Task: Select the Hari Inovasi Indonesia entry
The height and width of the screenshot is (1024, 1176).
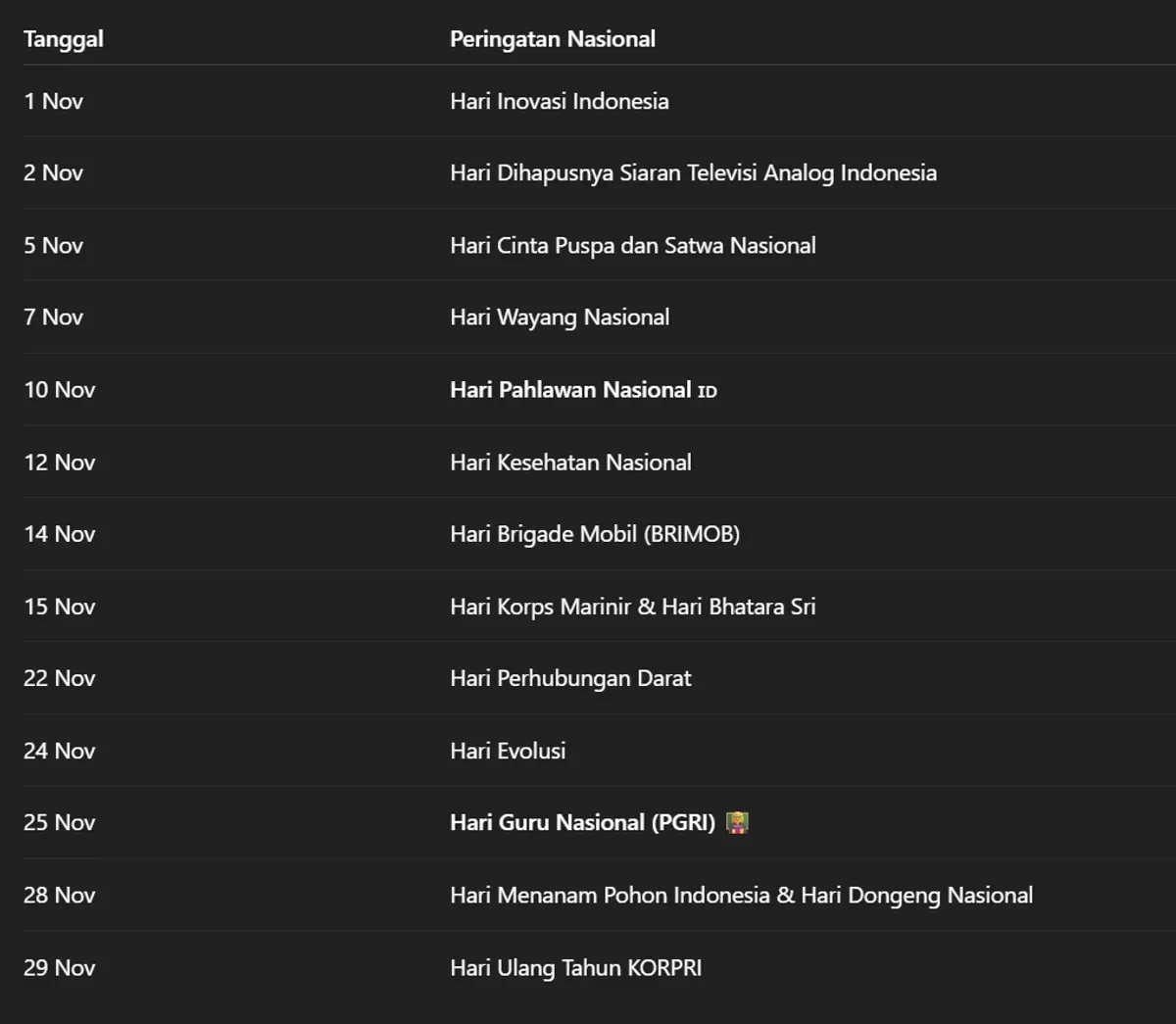Action: click(559, 101)
